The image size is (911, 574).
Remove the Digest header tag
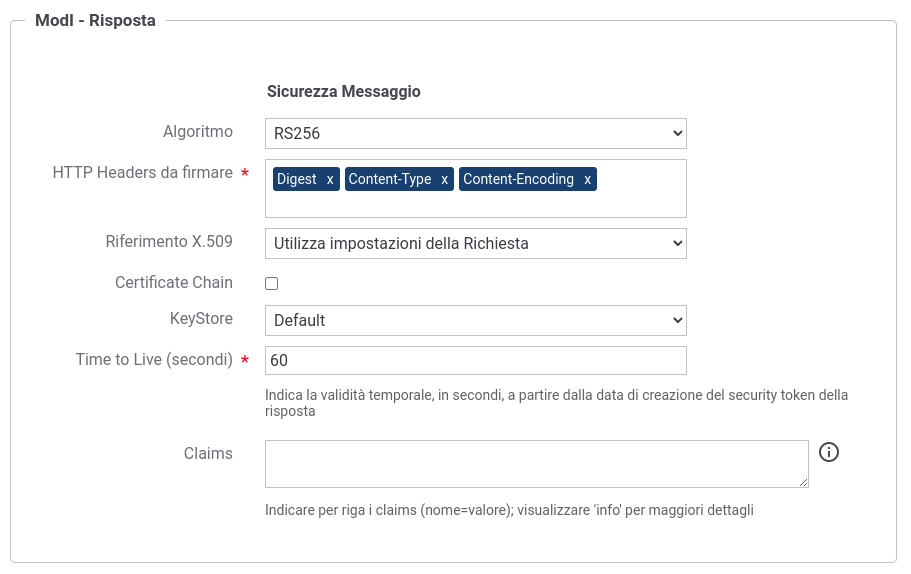coord(329,180)
